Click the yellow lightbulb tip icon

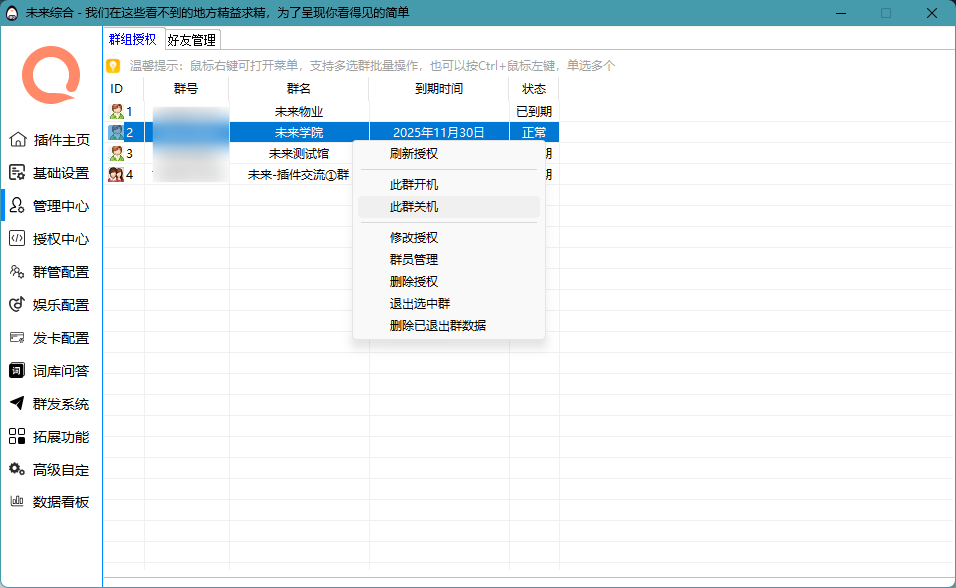(113, 66)
